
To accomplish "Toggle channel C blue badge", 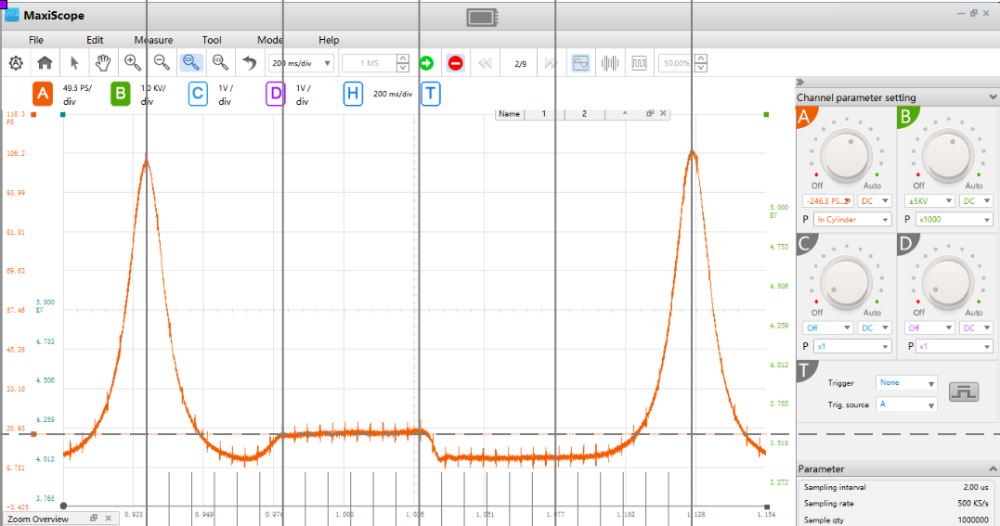I will click(x=198, y=94).
